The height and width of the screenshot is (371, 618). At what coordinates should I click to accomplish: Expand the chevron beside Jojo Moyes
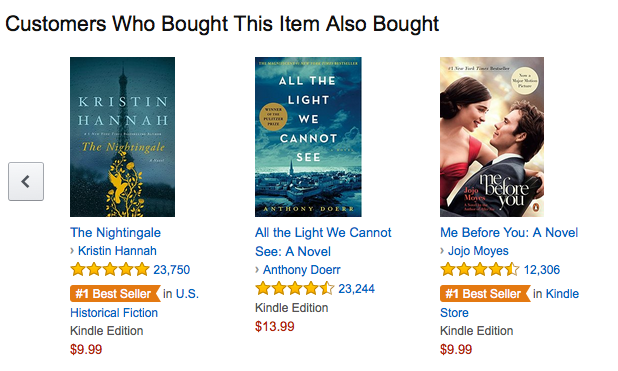coord(442,250)
